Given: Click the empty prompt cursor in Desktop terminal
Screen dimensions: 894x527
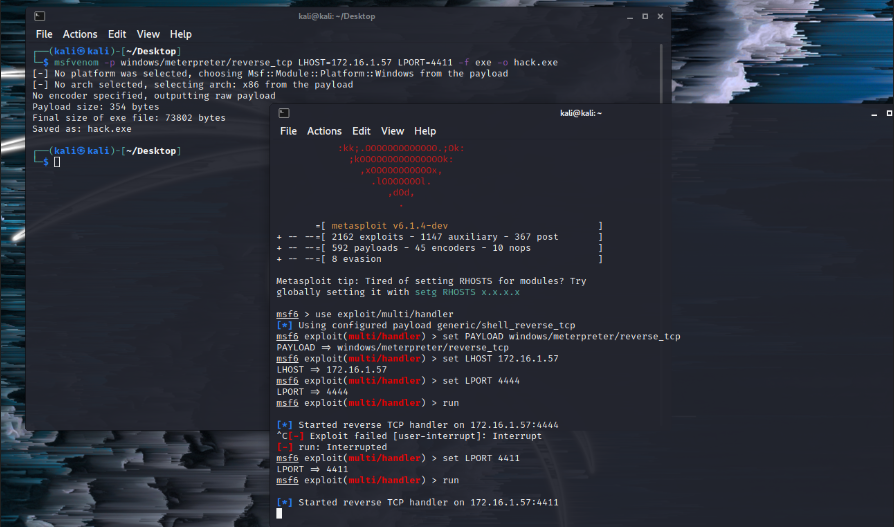Looking at the screenshot, I should tap(57, 162).
